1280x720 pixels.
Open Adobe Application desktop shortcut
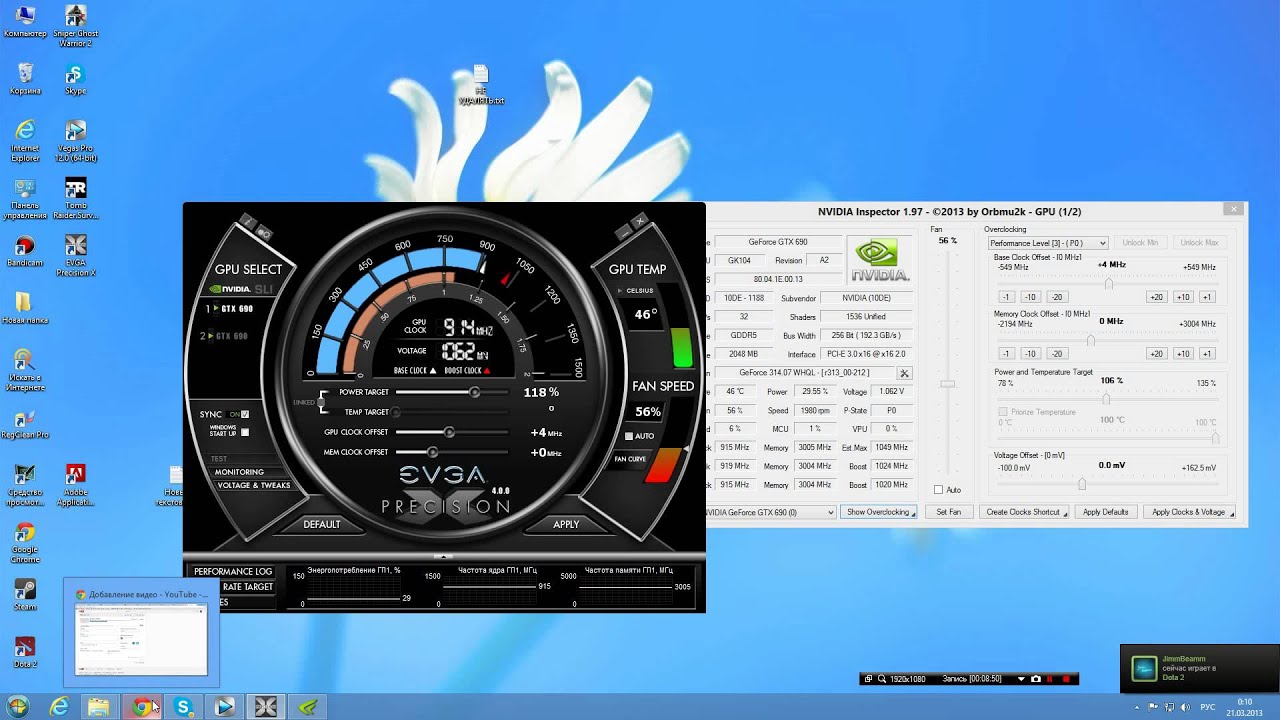click(75, 485)
